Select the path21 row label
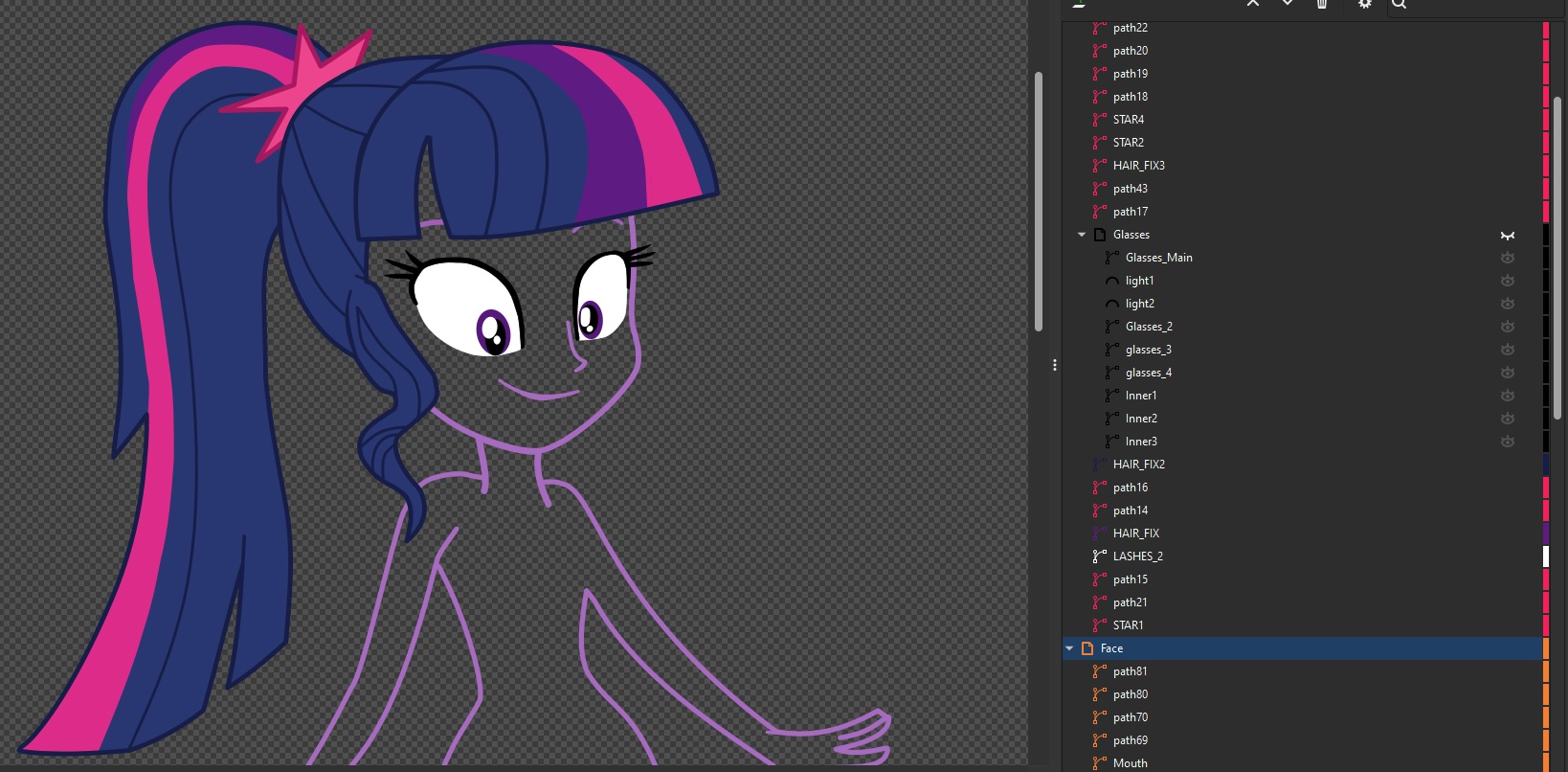Screen dimensions: 1568x772 pos(1131,602)
